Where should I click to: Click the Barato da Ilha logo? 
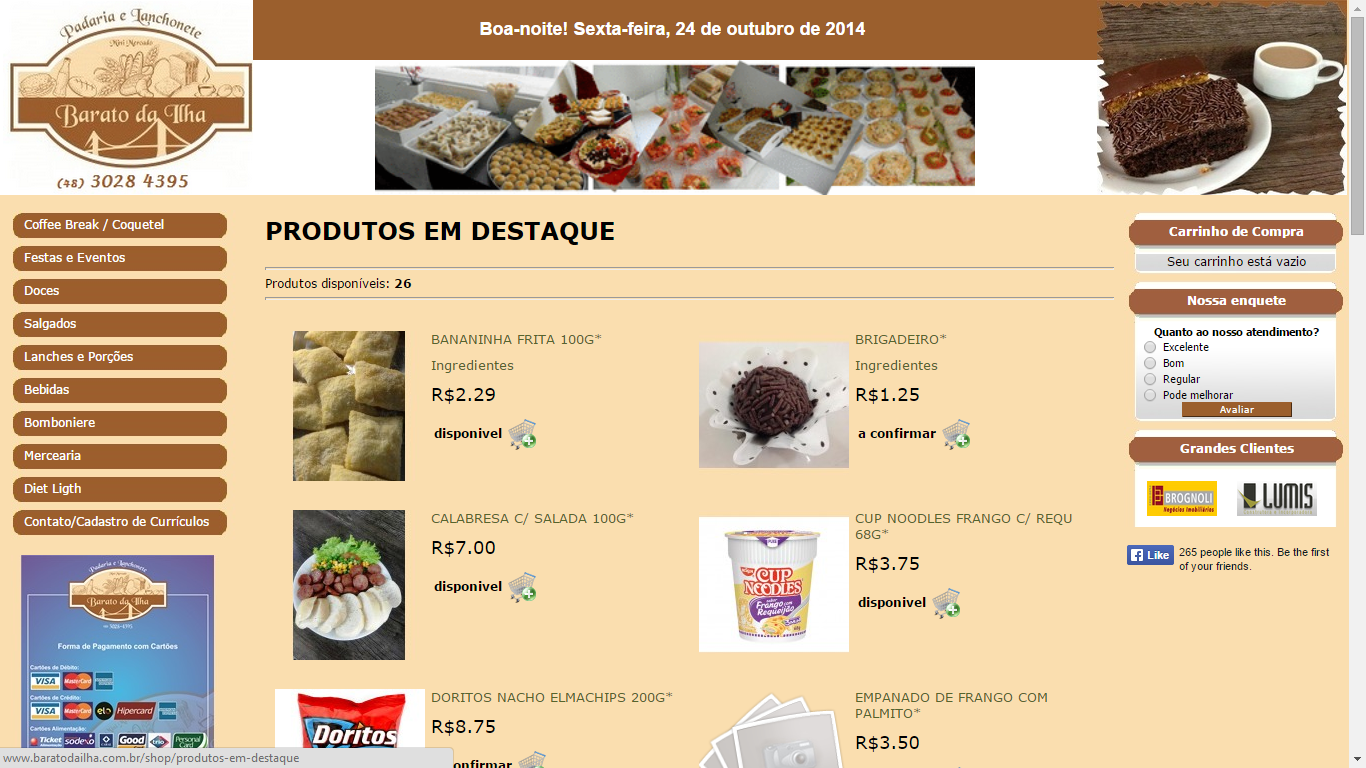(x=127, y=98)
